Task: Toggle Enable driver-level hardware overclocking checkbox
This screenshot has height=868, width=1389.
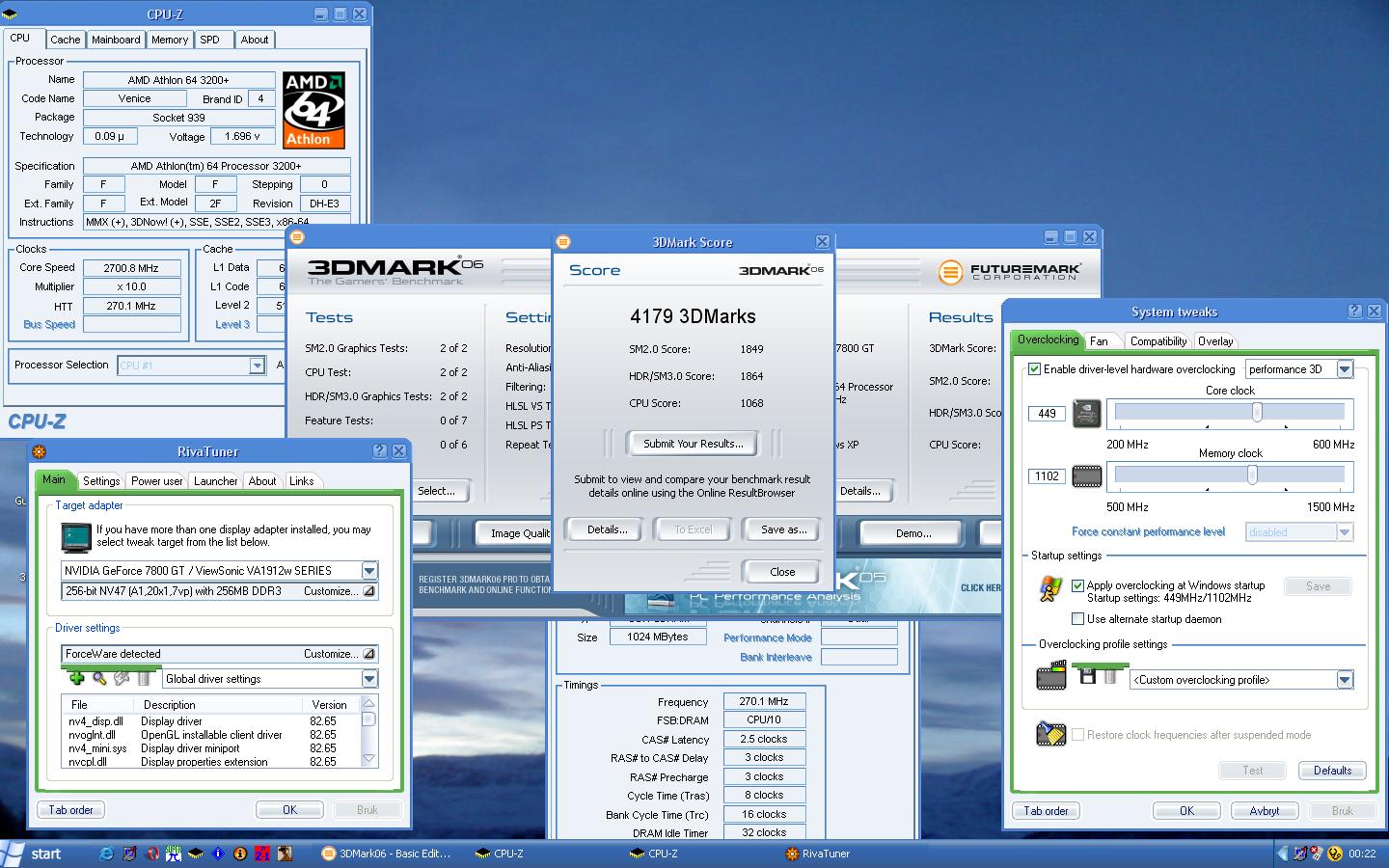Action: pyautogui.click(x=1035, y=369)
